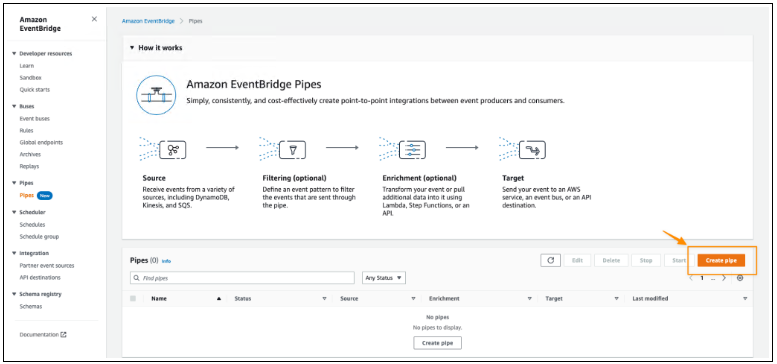Screen dimensions: 777x364
Task: Open Documentation external link icon
Action: coord(63,335)
